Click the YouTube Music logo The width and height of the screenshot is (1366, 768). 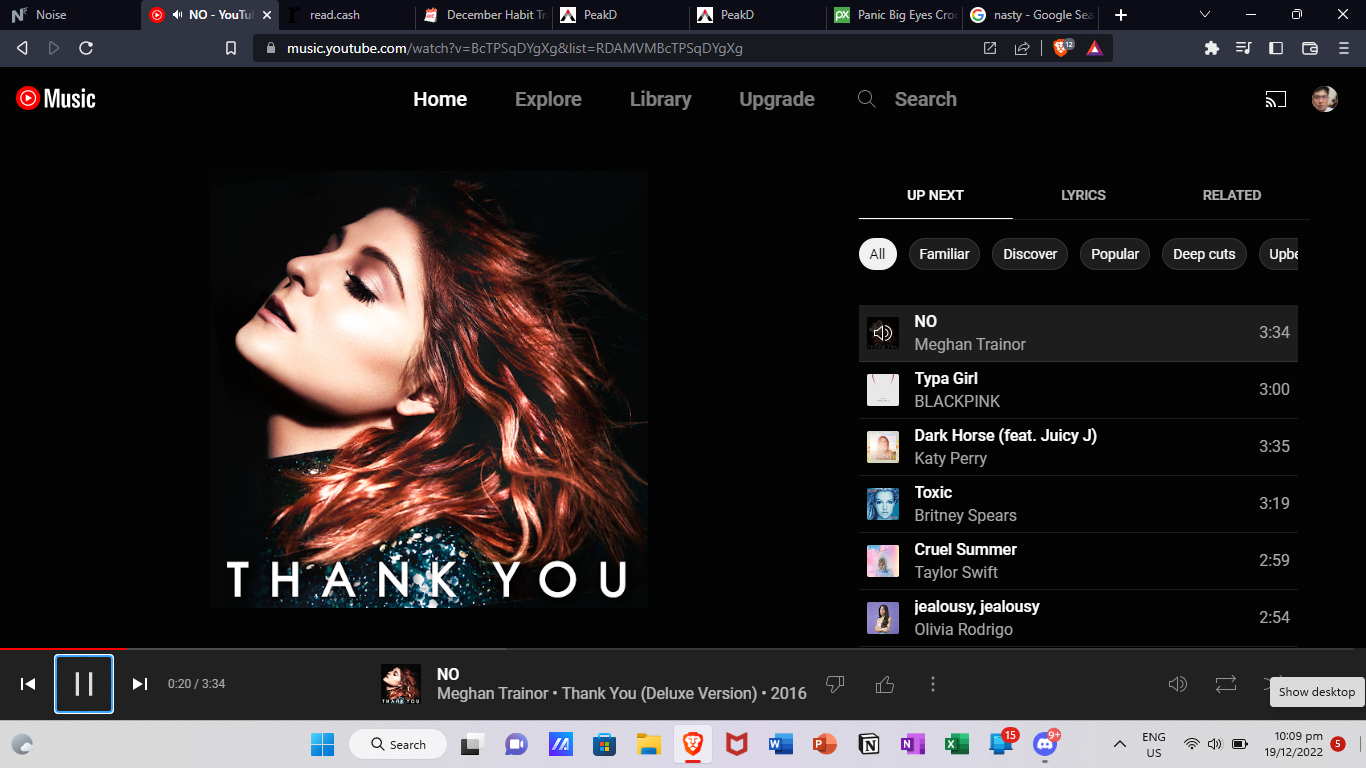tap(56, 98)
